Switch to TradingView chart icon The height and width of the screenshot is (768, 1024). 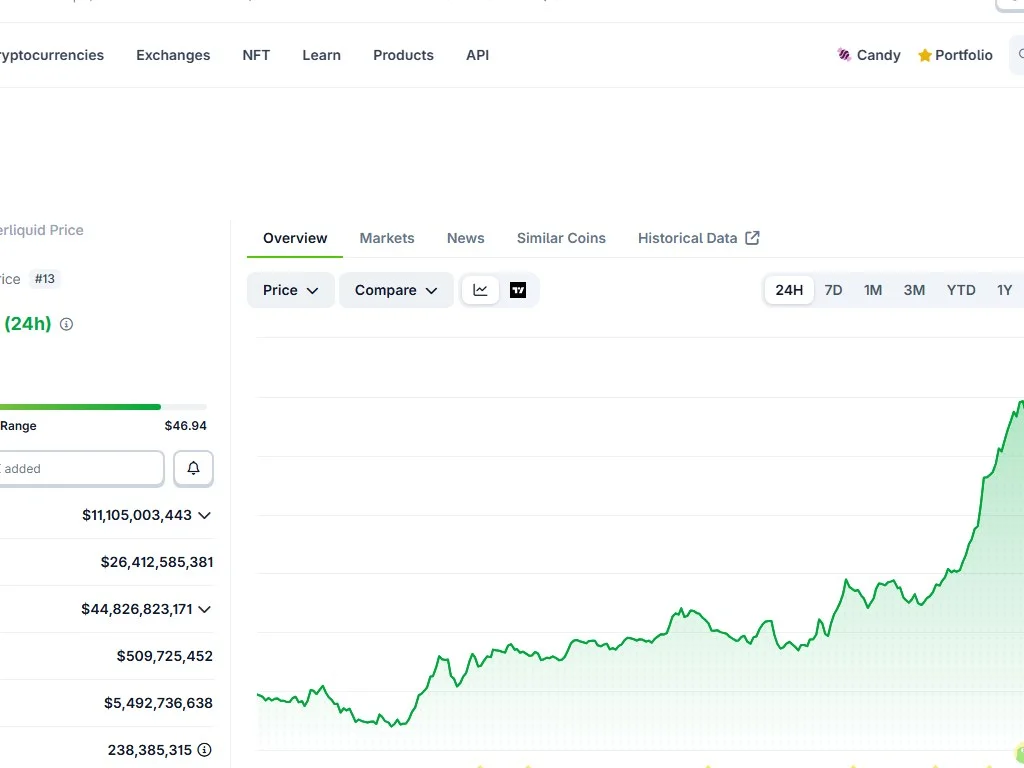click(518, 290)
